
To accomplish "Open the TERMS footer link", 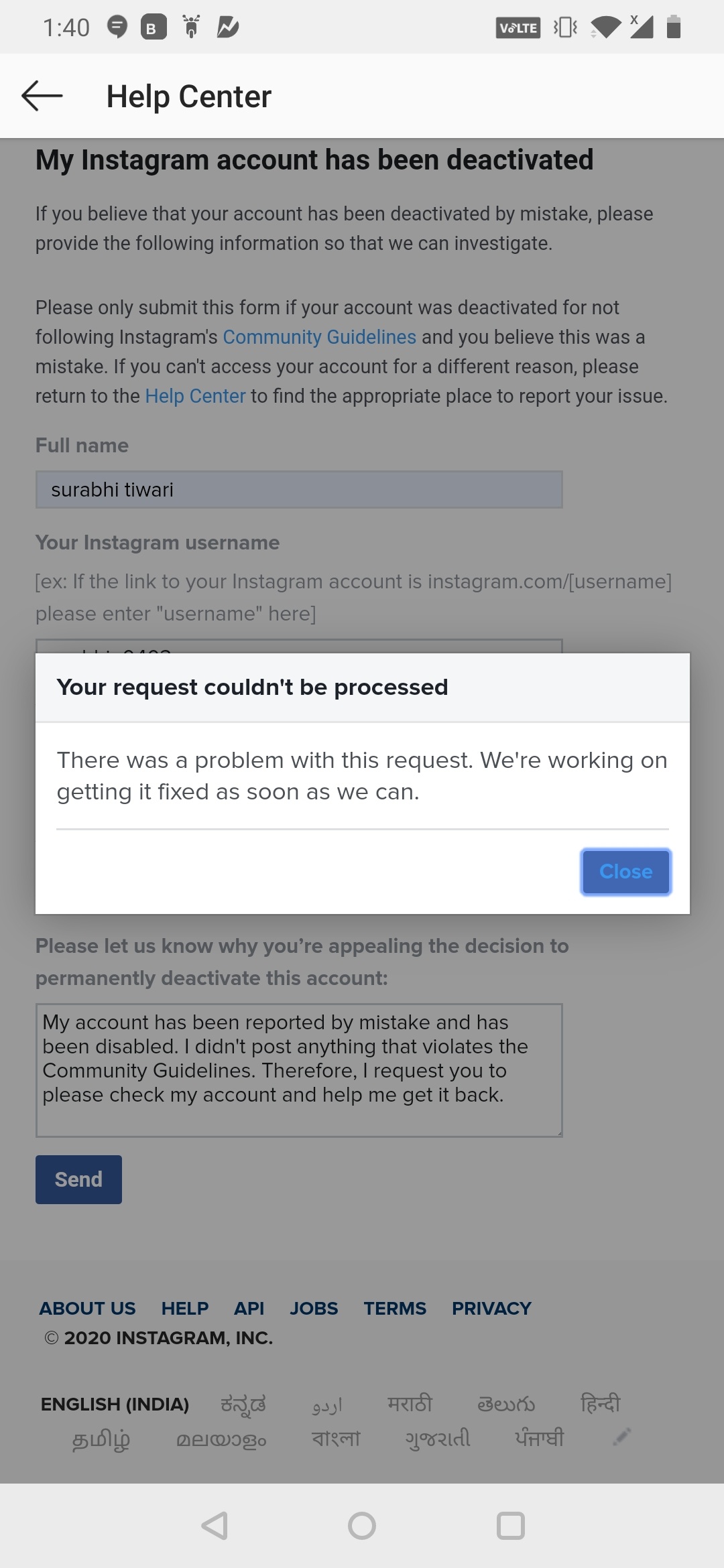I will point(395,1308).
